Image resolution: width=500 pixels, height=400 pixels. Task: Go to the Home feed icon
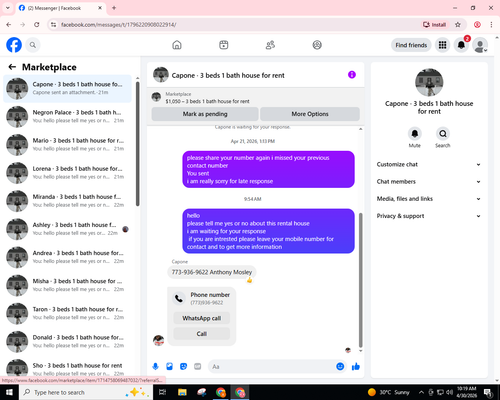pos(177,45)
